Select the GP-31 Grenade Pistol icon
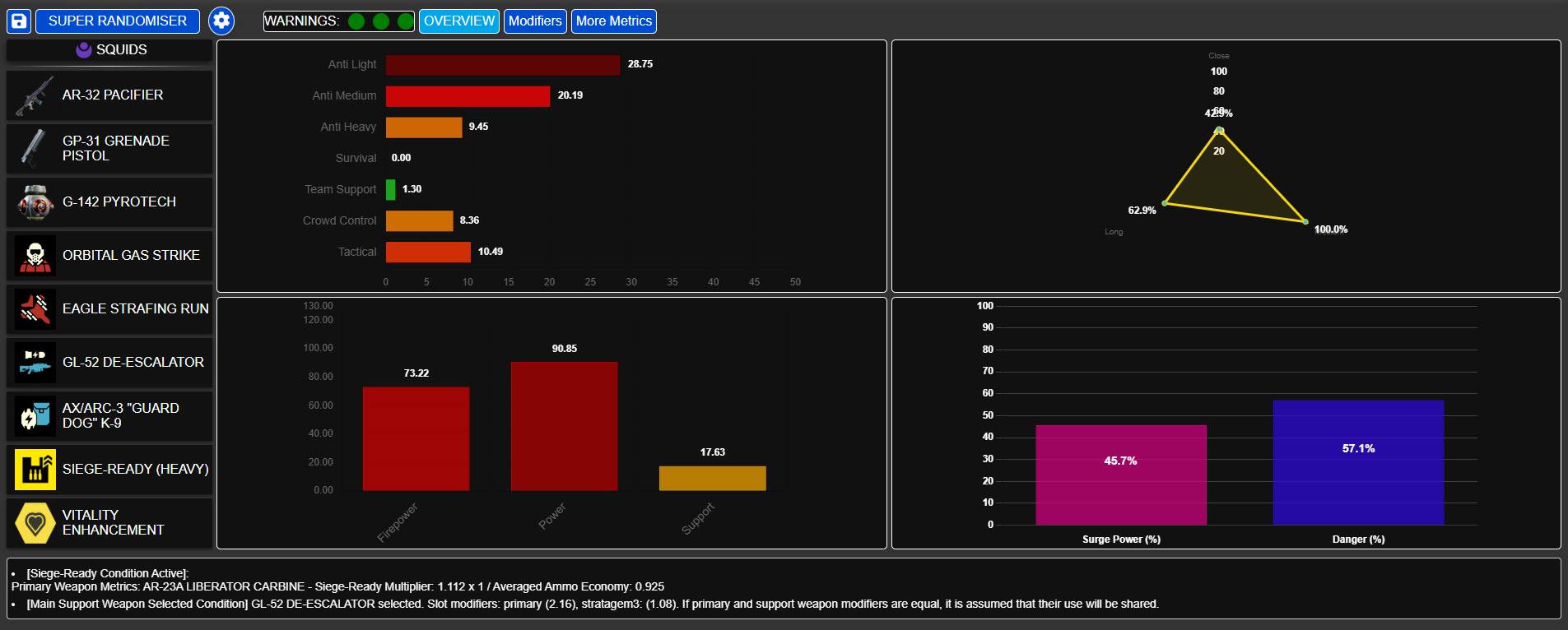The image size is (1568, 630). pos(35,148)
